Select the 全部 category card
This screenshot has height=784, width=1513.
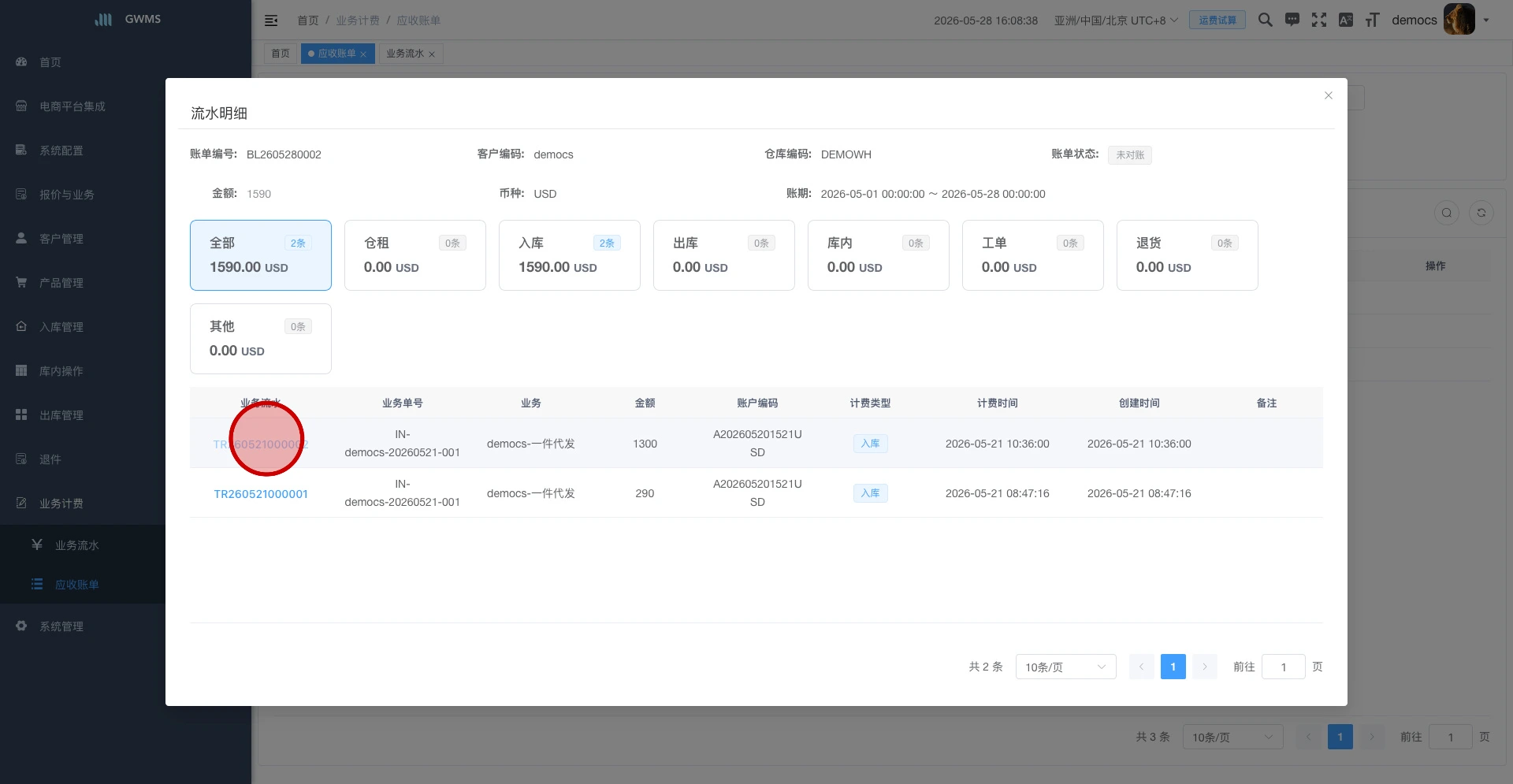coord(261,255)
